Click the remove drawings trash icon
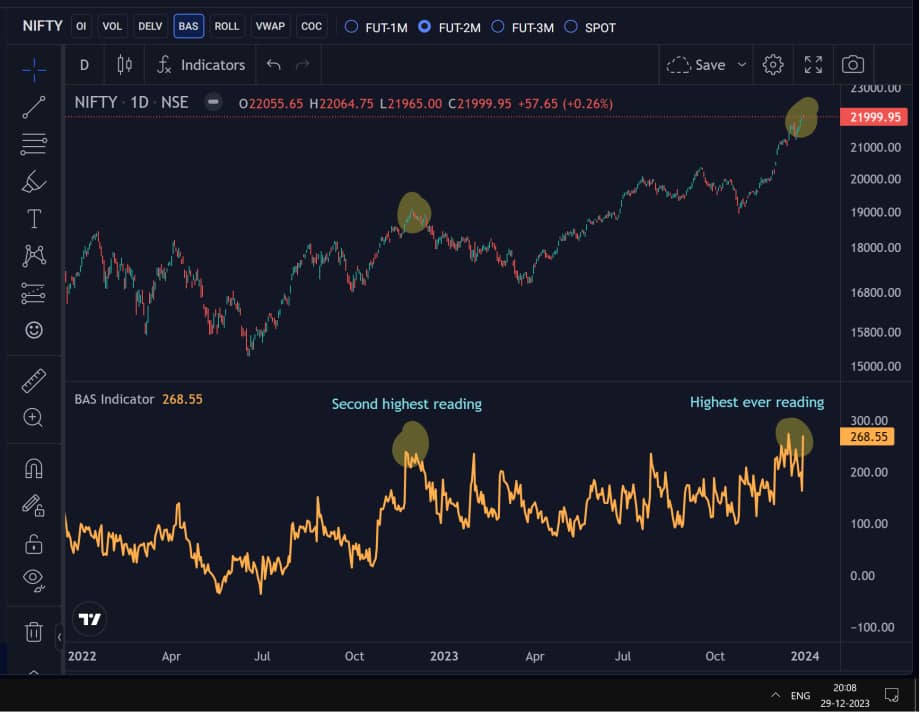This screenshot has height=713, width=920. point(33,632)
